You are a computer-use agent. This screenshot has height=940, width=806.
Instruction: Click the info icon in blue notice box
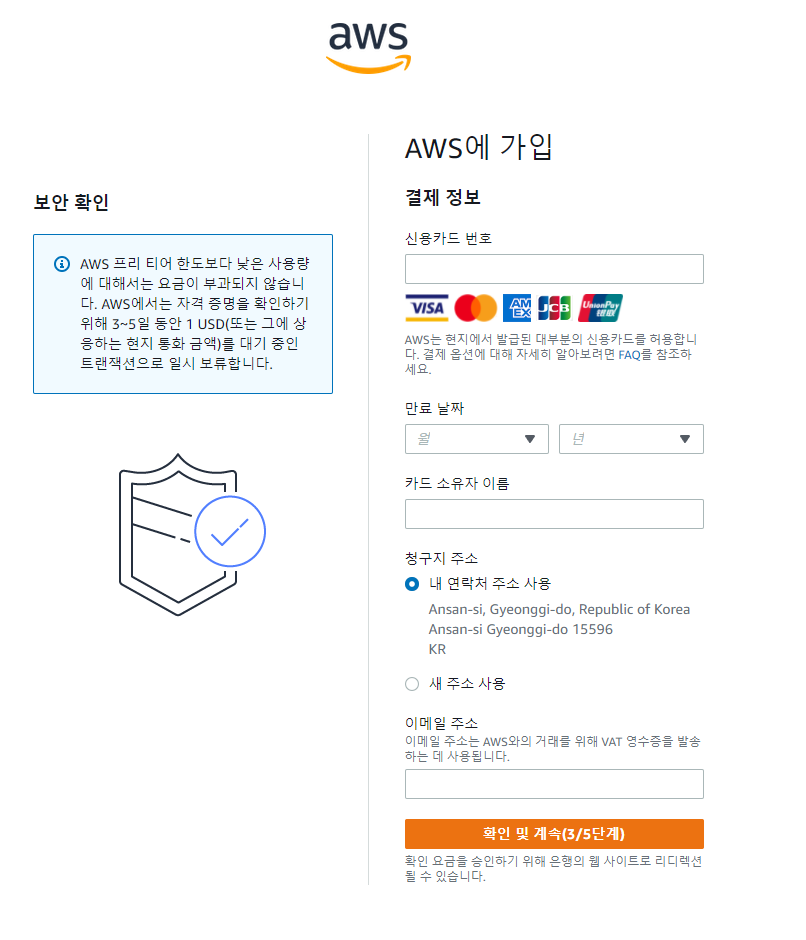(x=62, y=264)
